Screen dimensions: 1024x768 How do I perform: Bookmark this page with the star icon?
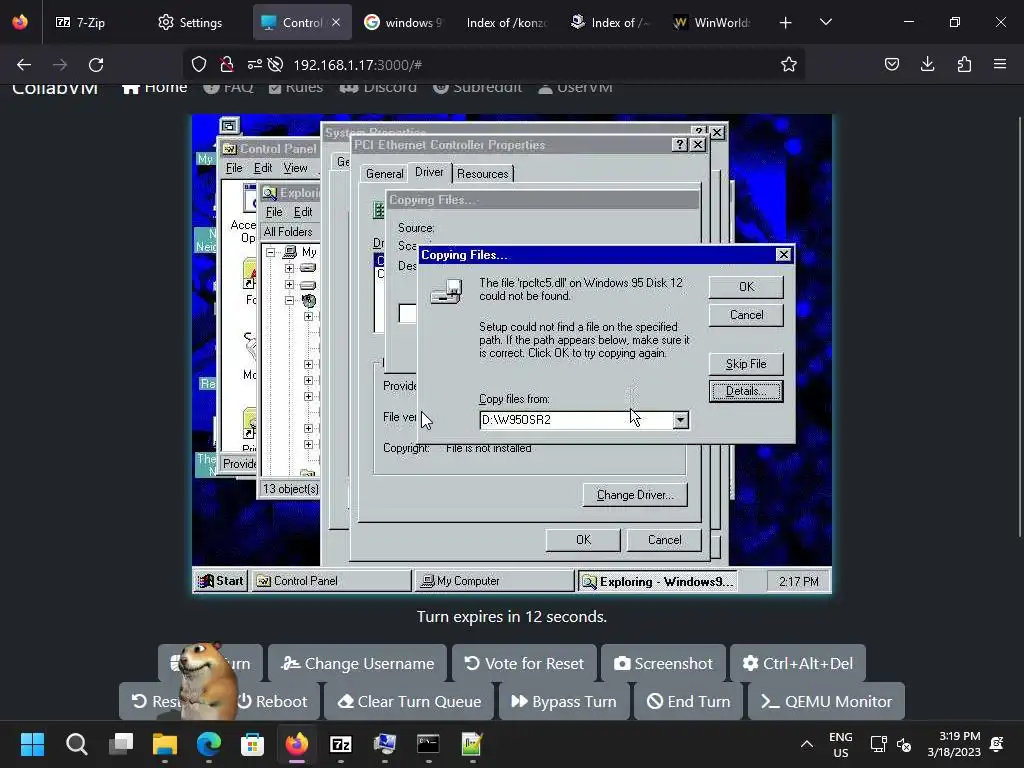click(x=789, y=64)
